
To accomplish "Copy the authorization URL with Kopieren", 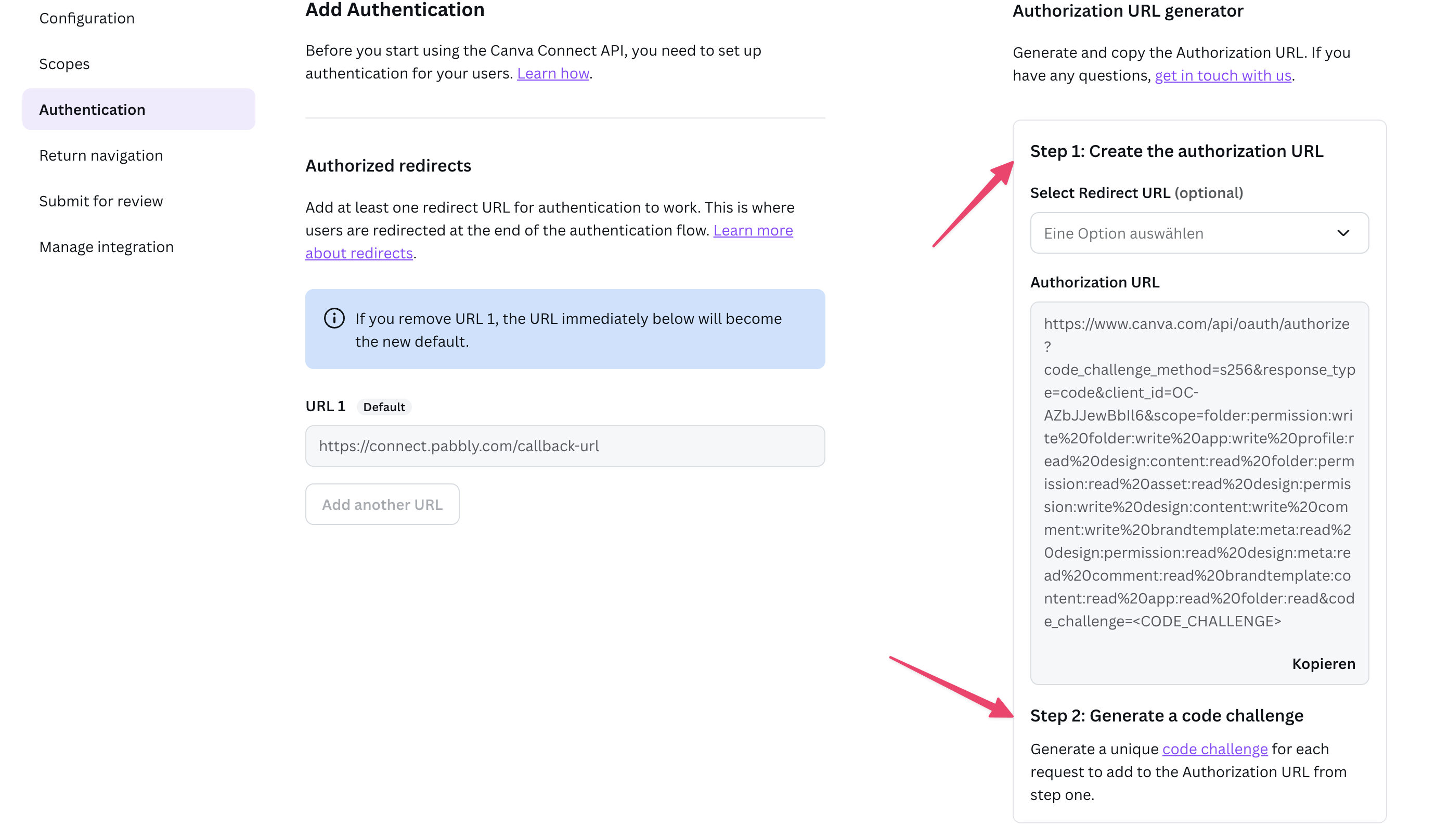I will 1323,664.
